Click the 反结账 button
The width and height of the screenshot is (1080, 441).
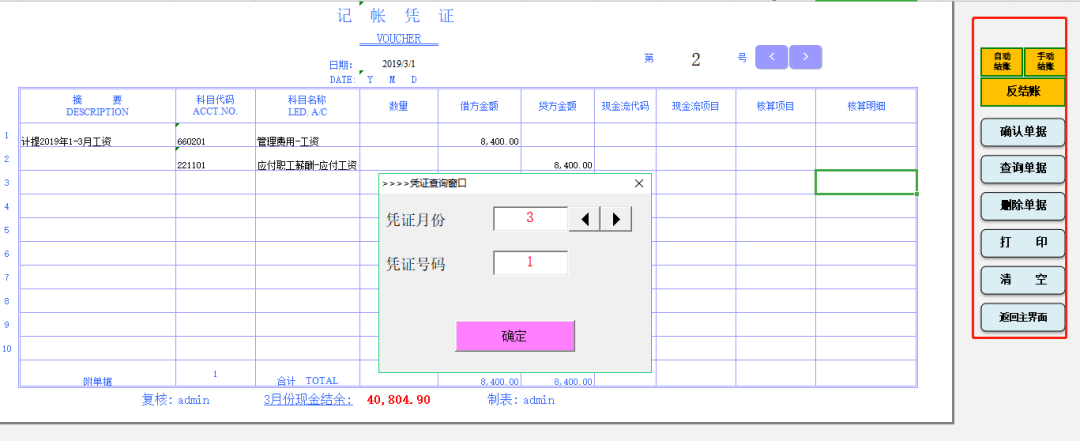coord(1023,92)
